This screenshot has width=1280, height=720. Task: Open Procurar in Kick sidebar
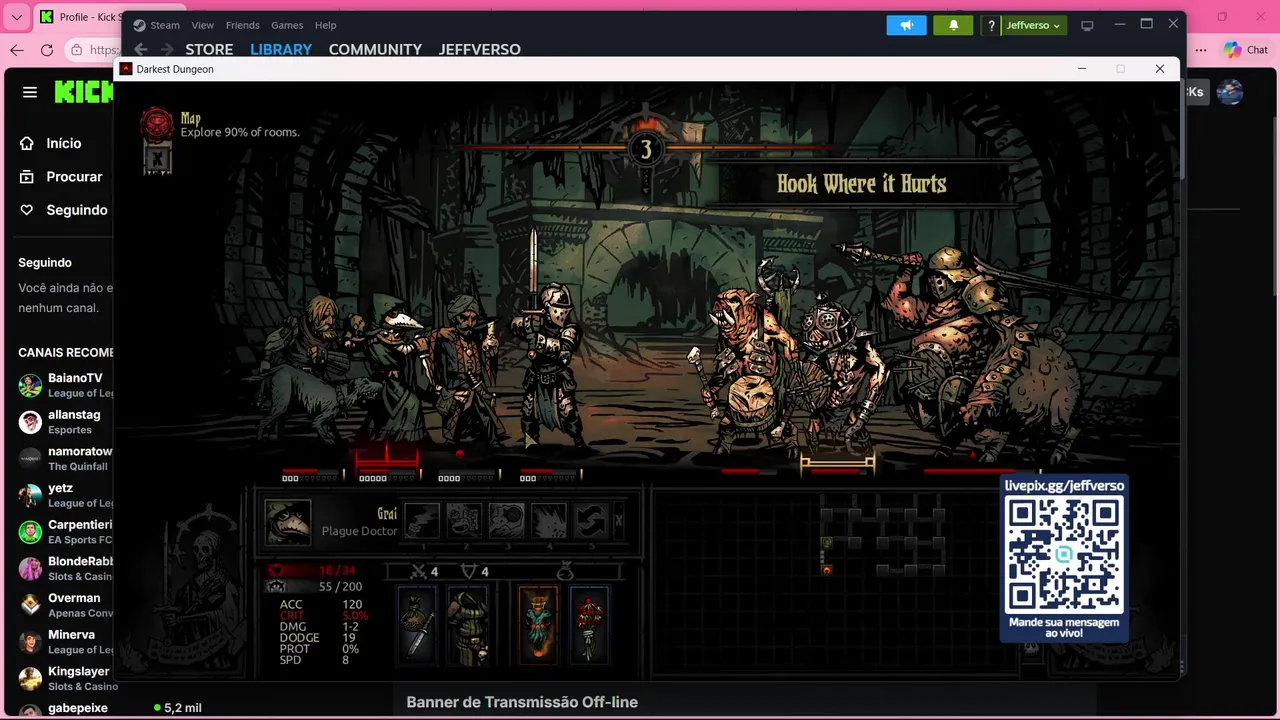point(63,176)
